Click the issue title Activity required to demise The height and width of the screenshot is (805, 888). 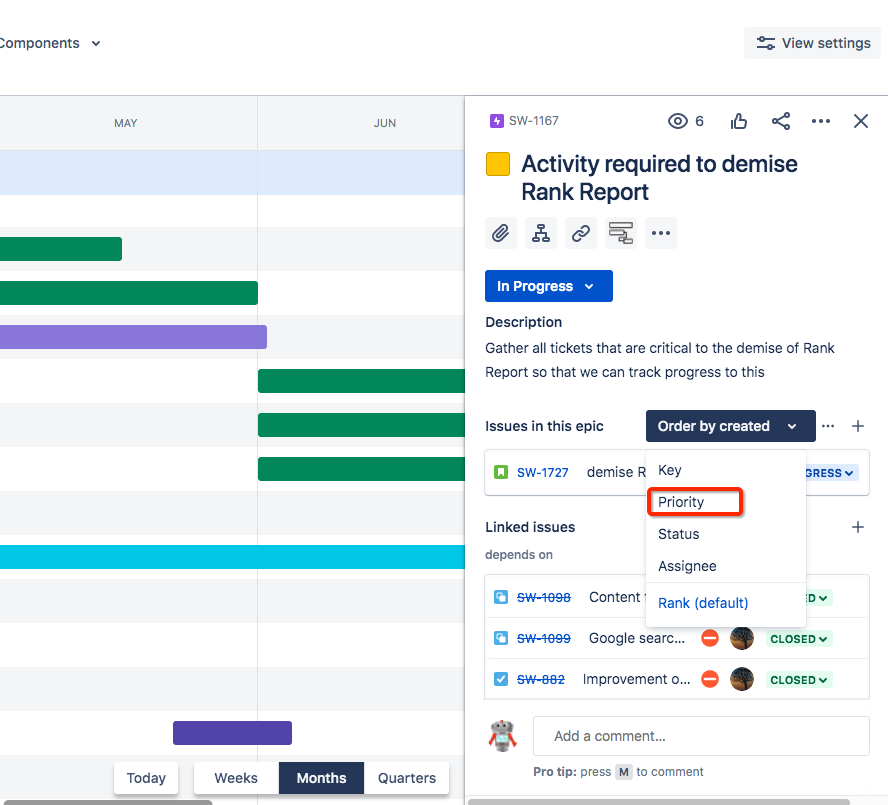click(x=659, y=178)
